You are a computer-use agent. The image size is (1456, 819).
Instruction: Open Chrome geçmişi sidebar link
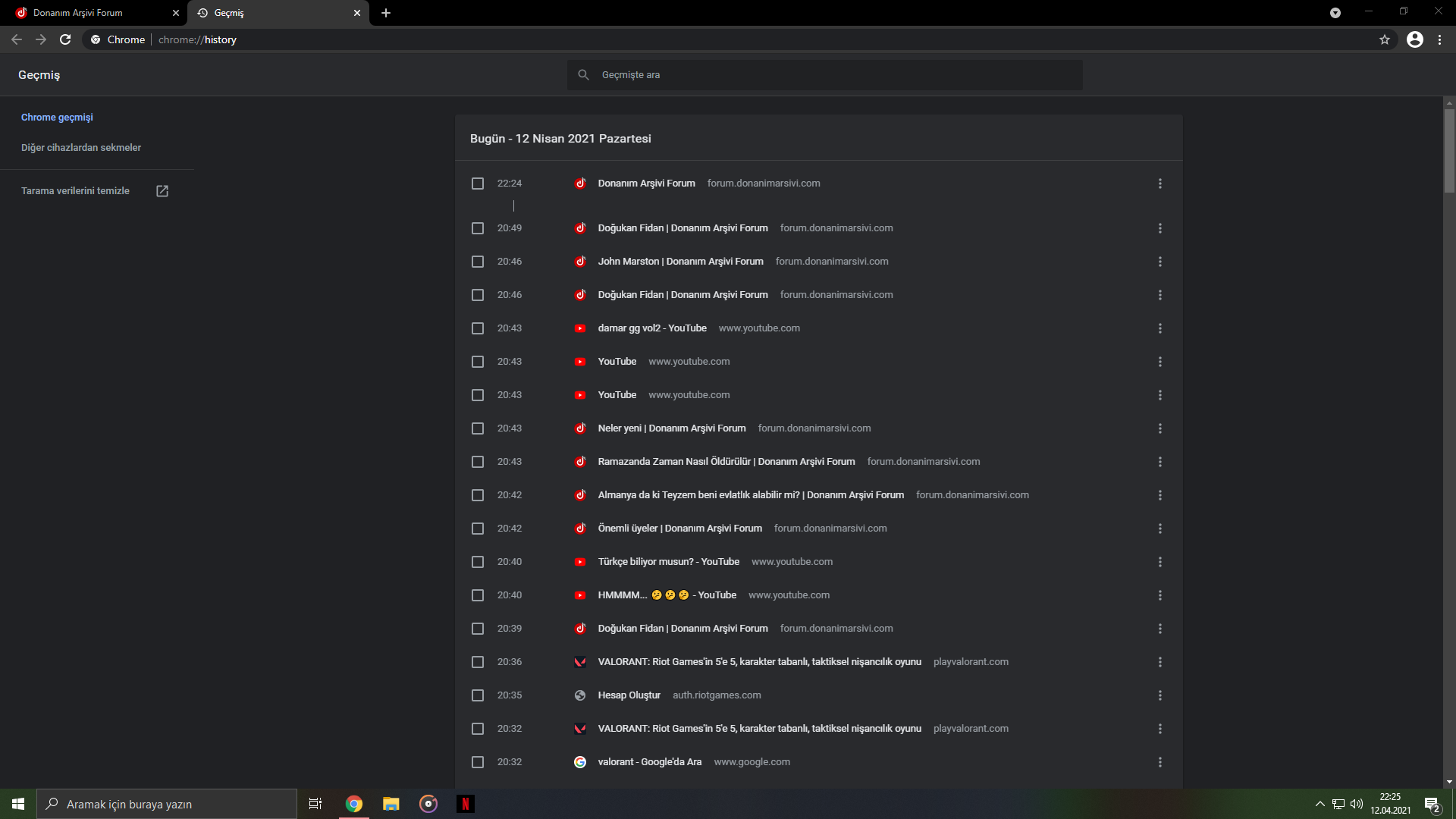tap(57, 117)
